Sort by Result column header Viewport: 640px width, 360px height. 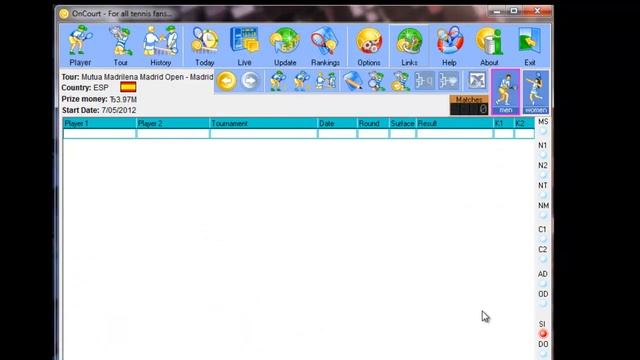pyautogui.click(x=455, y=123)
